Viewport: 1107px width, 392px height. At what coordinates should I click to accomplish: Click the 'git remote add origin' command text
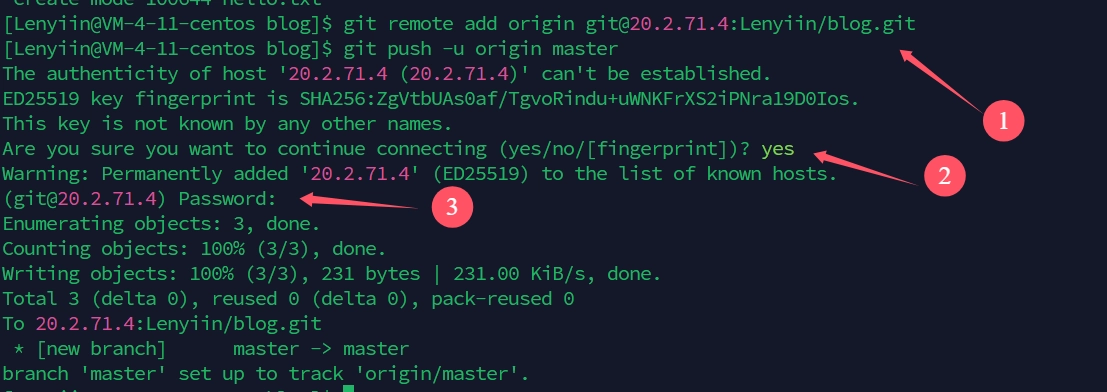tap(459, 24)
